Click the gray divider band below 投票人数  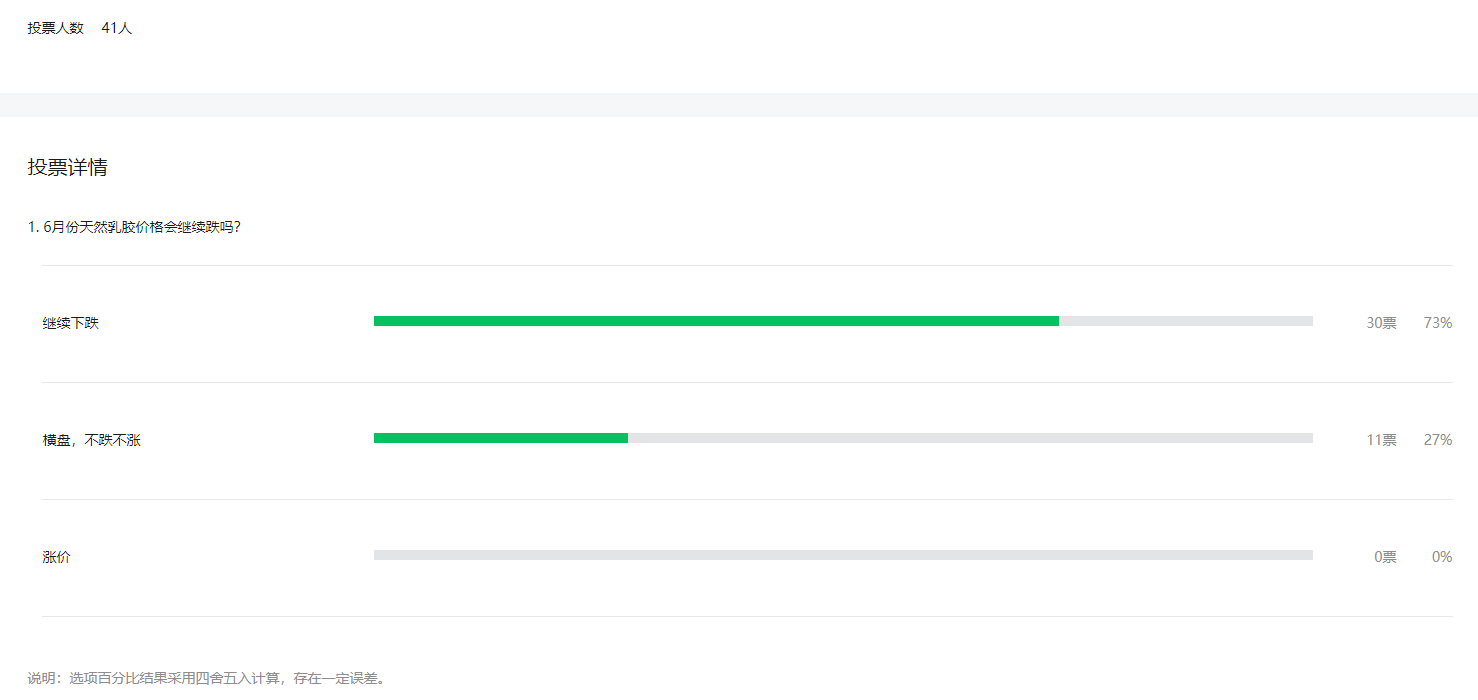[x=739, y=105]
